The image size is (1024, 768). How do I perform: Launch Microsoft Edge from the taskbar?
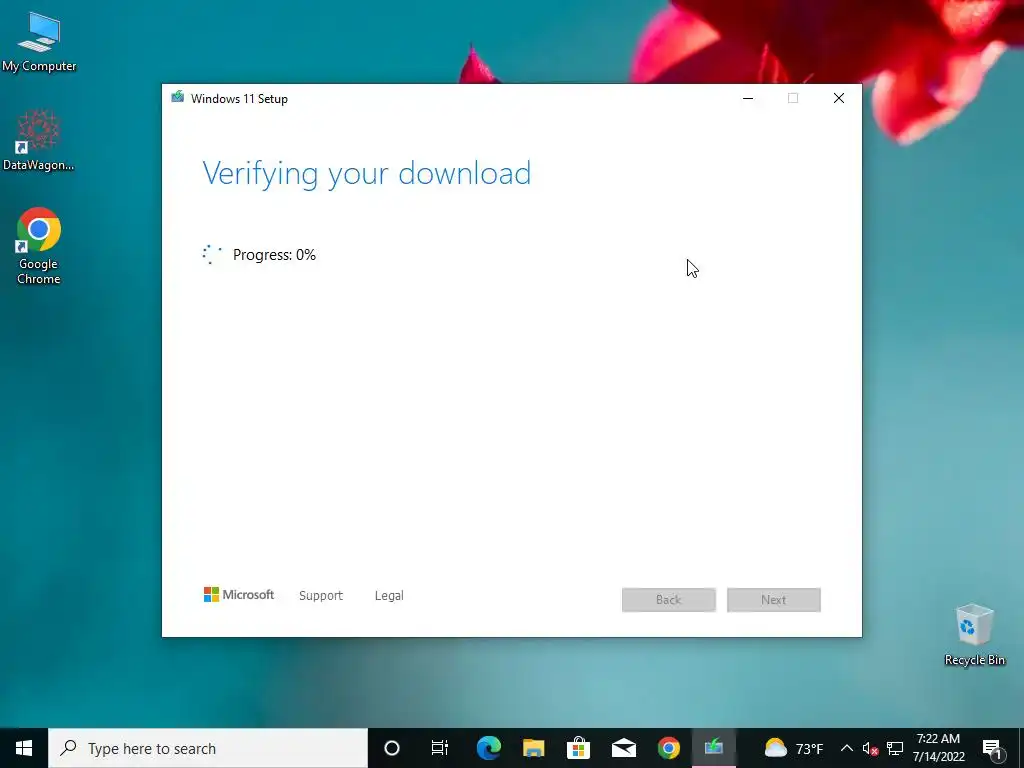tap(488, 748)
